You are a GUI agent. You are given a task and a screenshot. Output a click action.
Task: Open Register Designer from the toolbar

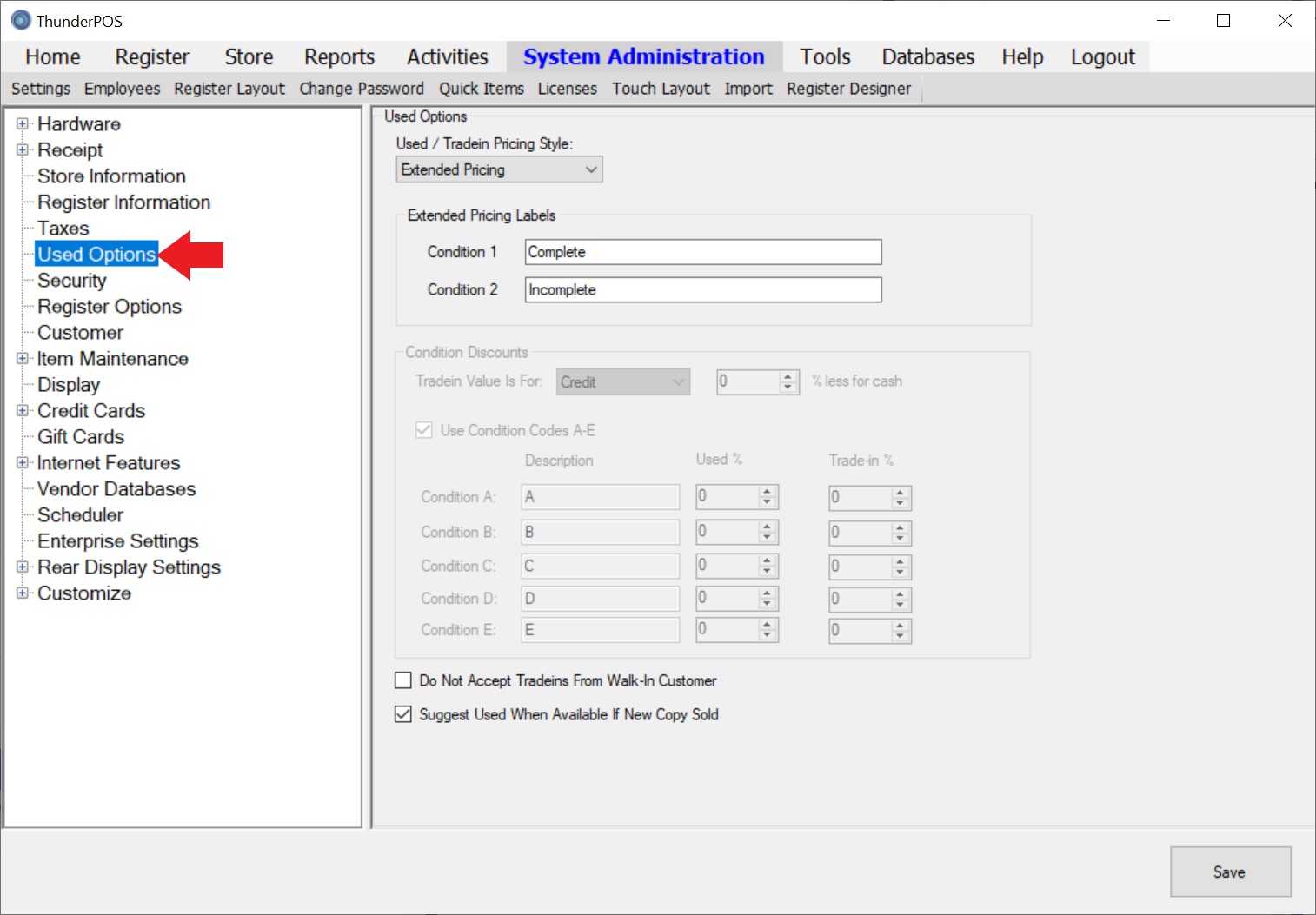click(x=848, y=89)
